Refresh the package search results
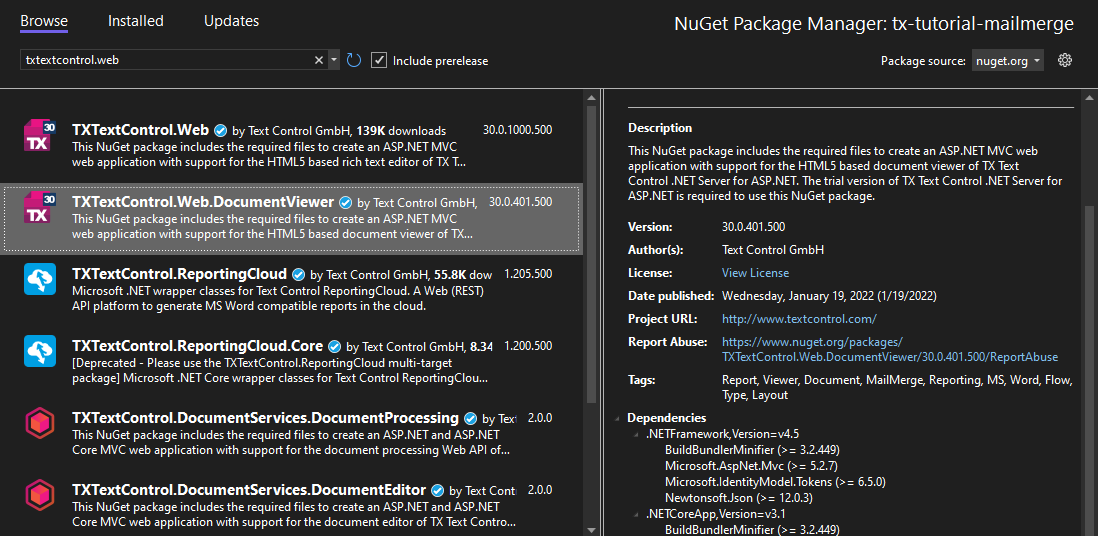Image resolution: width=1098 pixels, height=536 pixels. (x=354, y=60)
